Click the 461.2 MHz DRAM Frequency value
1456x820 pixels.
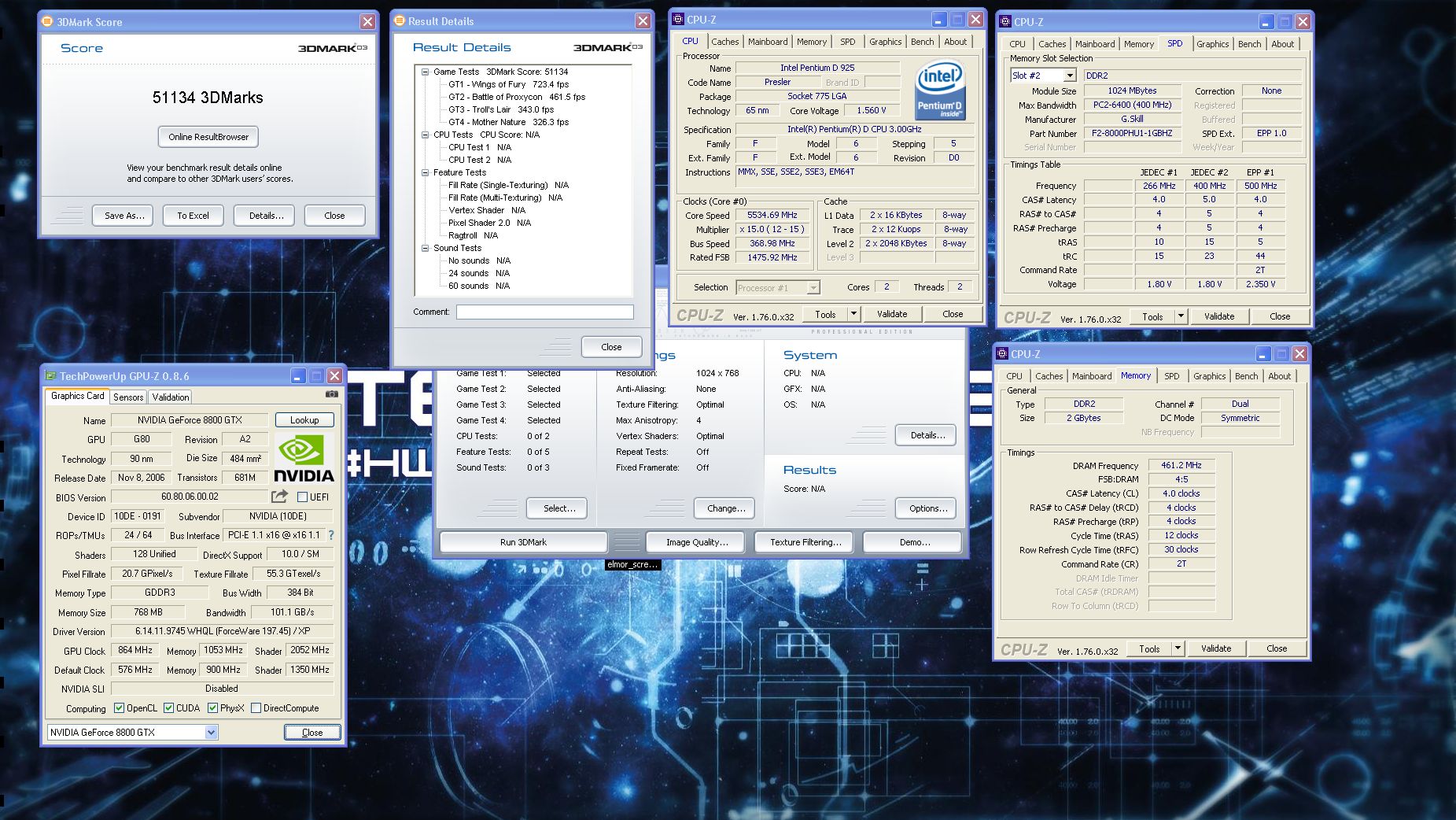pos(1181,465)
